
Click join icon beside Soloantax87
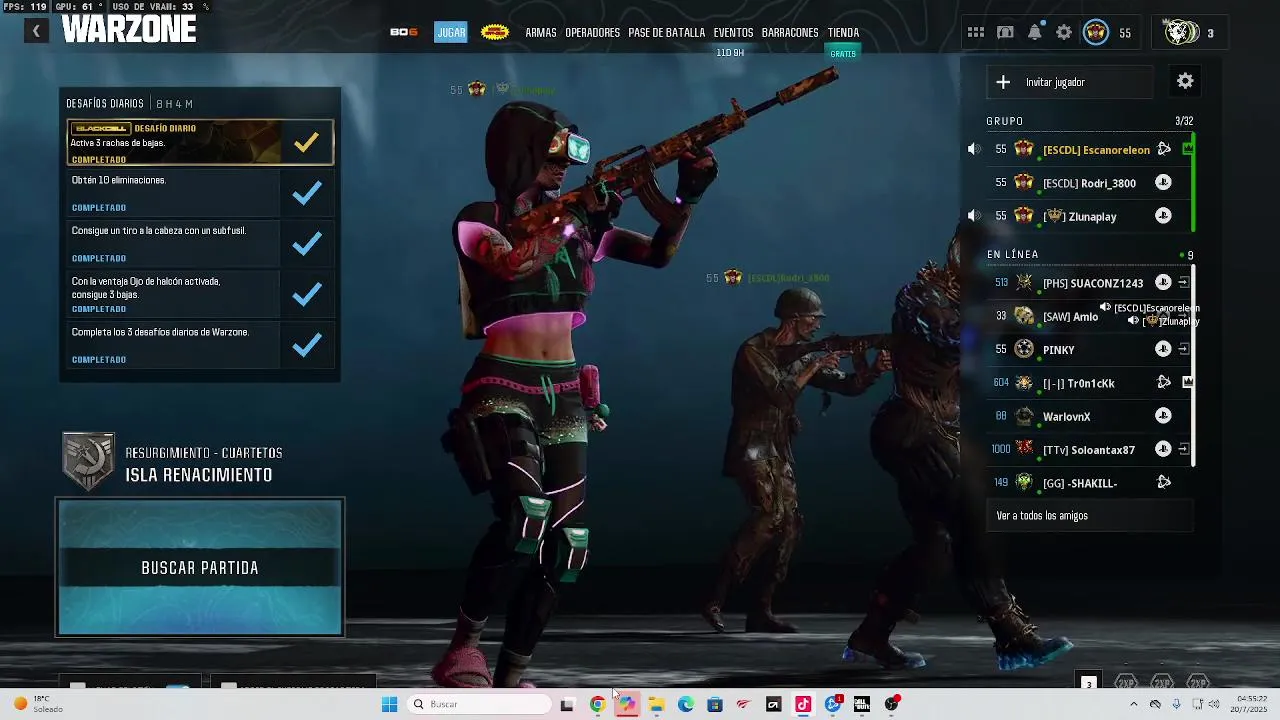coord(1183,449)
